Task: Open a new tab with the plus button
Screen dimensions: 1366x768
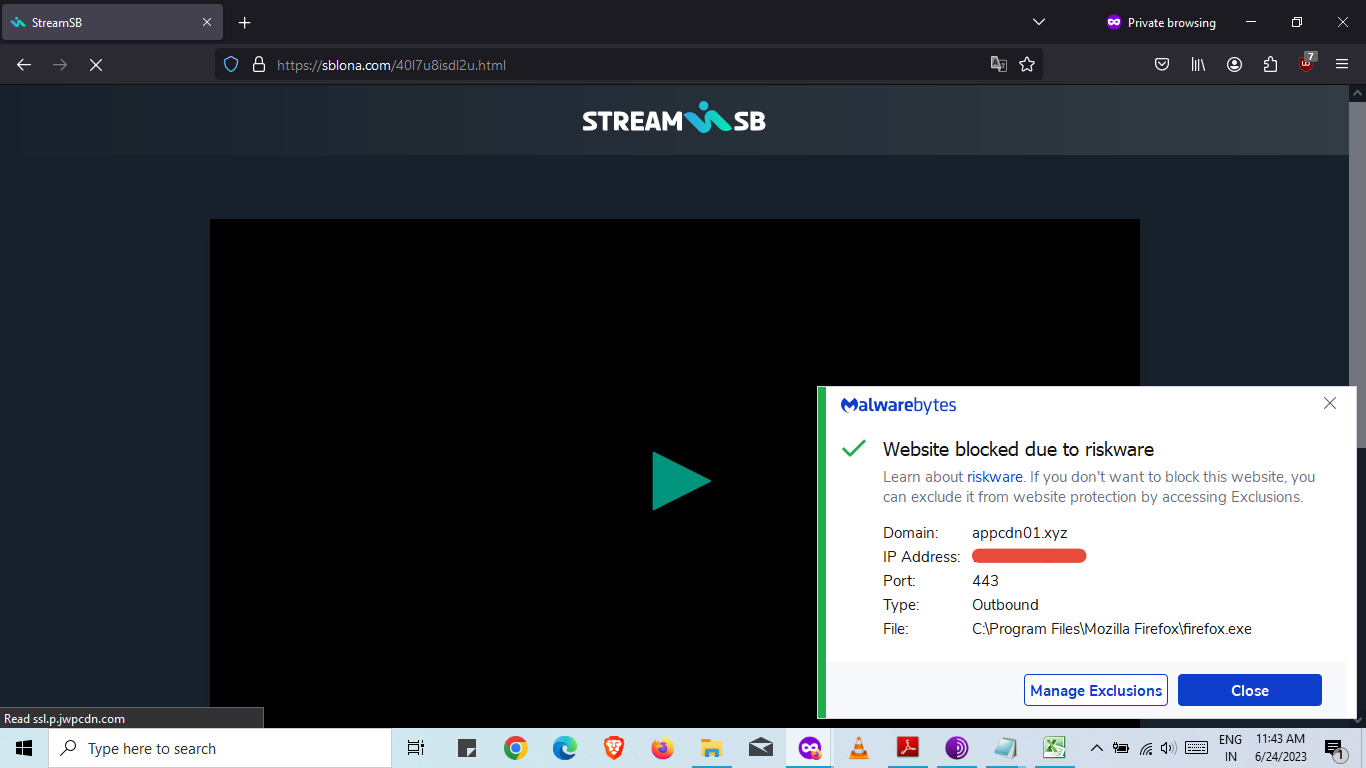Action: (x=245, y=22)
